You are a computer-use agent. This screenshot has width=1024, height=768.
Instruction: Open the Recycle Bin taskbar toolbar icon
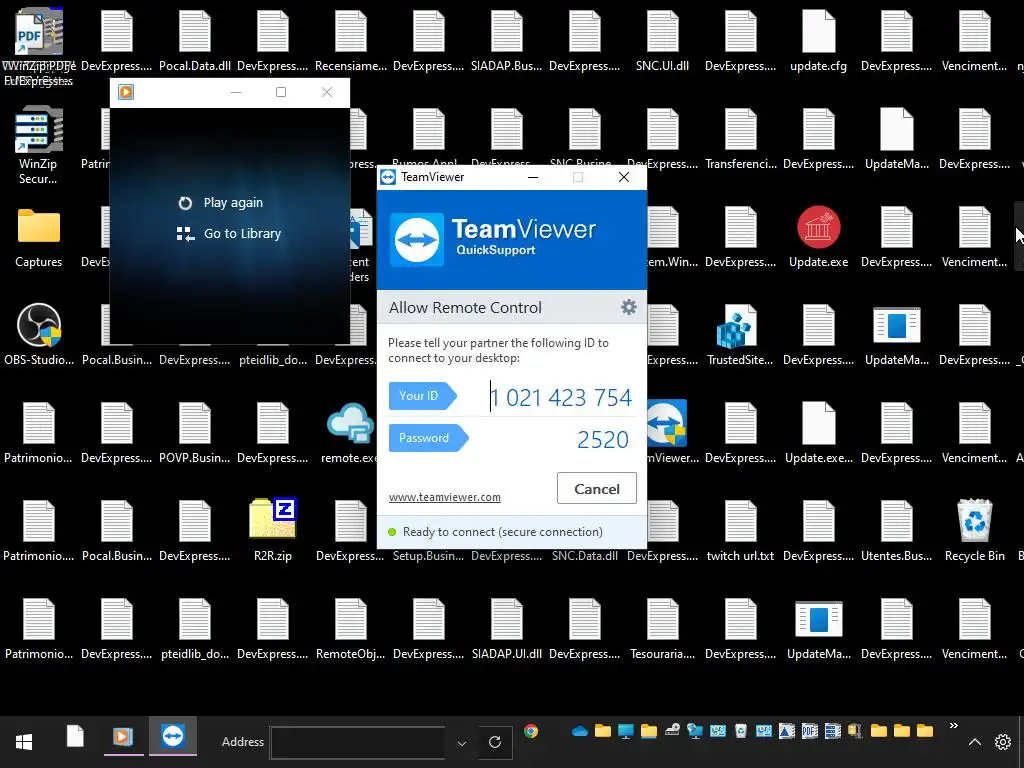(x=741, y=731)
